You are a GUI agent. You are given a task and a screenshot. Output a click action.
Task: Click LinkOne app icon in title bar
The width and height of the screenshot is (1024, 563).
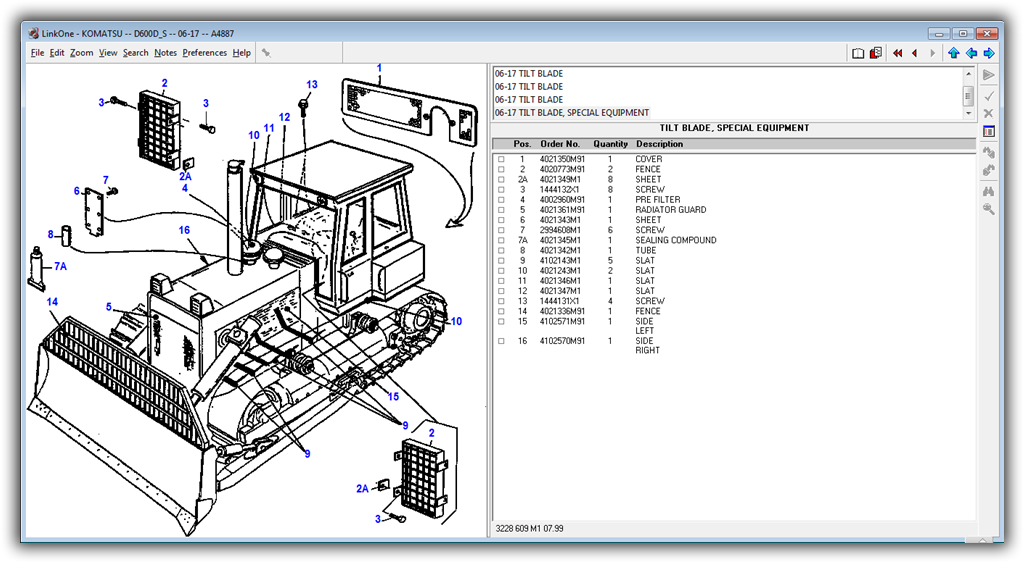click(x=33, y=33)
